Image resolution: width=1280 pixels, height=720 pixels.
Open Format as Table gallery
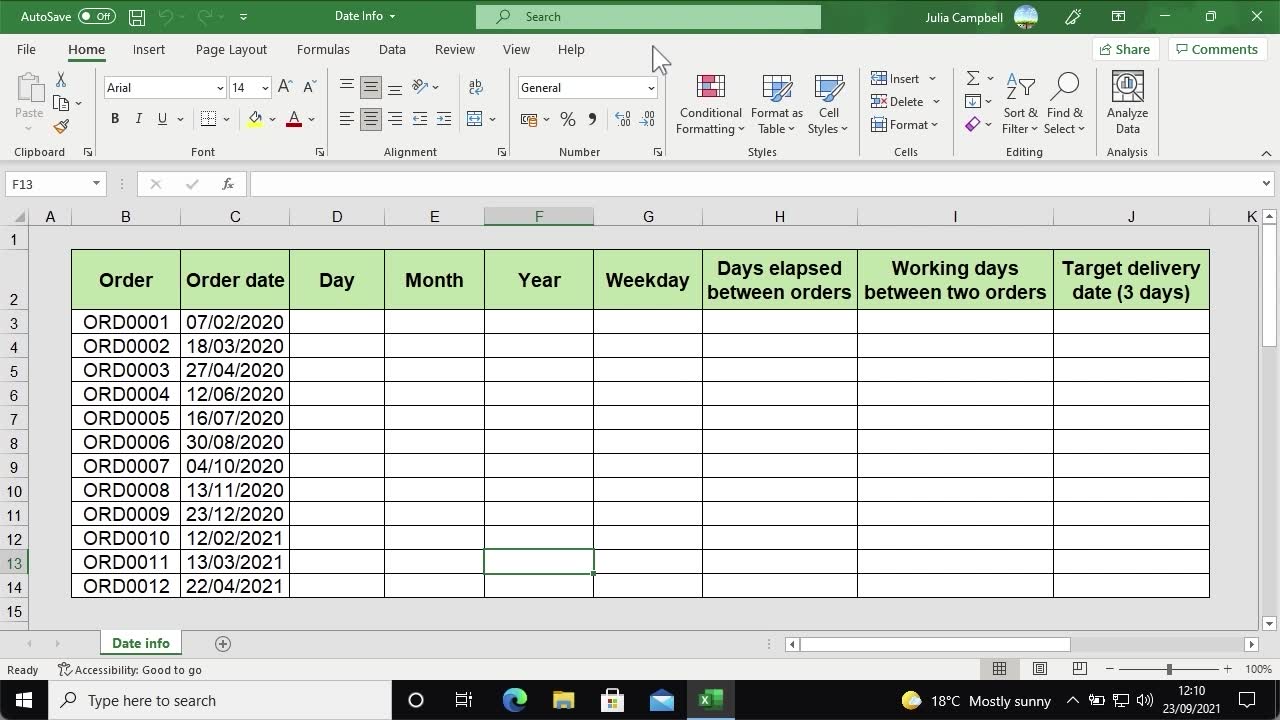(777, 104)
